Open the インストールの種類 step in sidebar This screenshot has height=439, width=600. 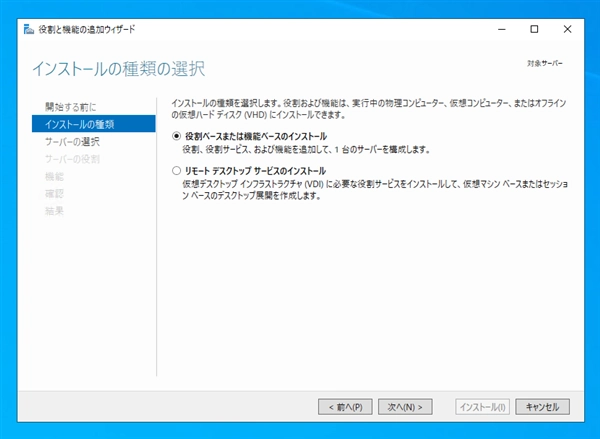pos(94,124)
